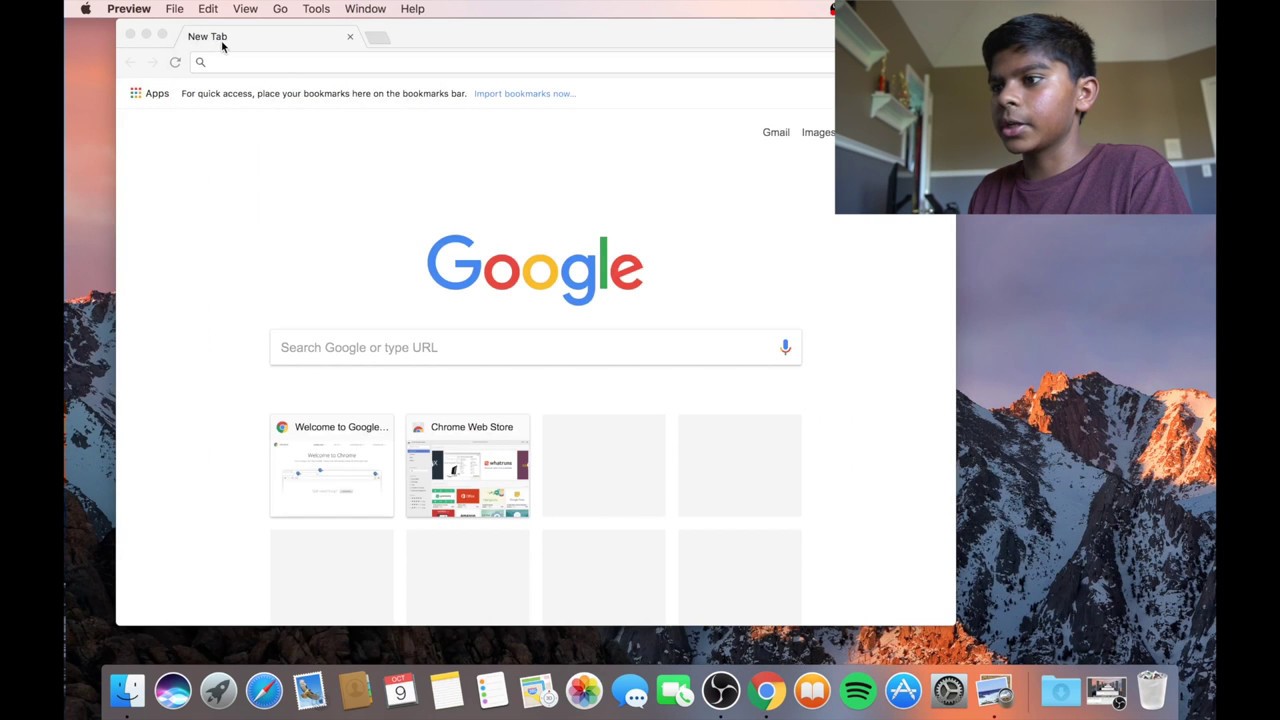Open the Reminders list icon
The width and height of the screenshot is (1280, 720).
coord(492,691)
